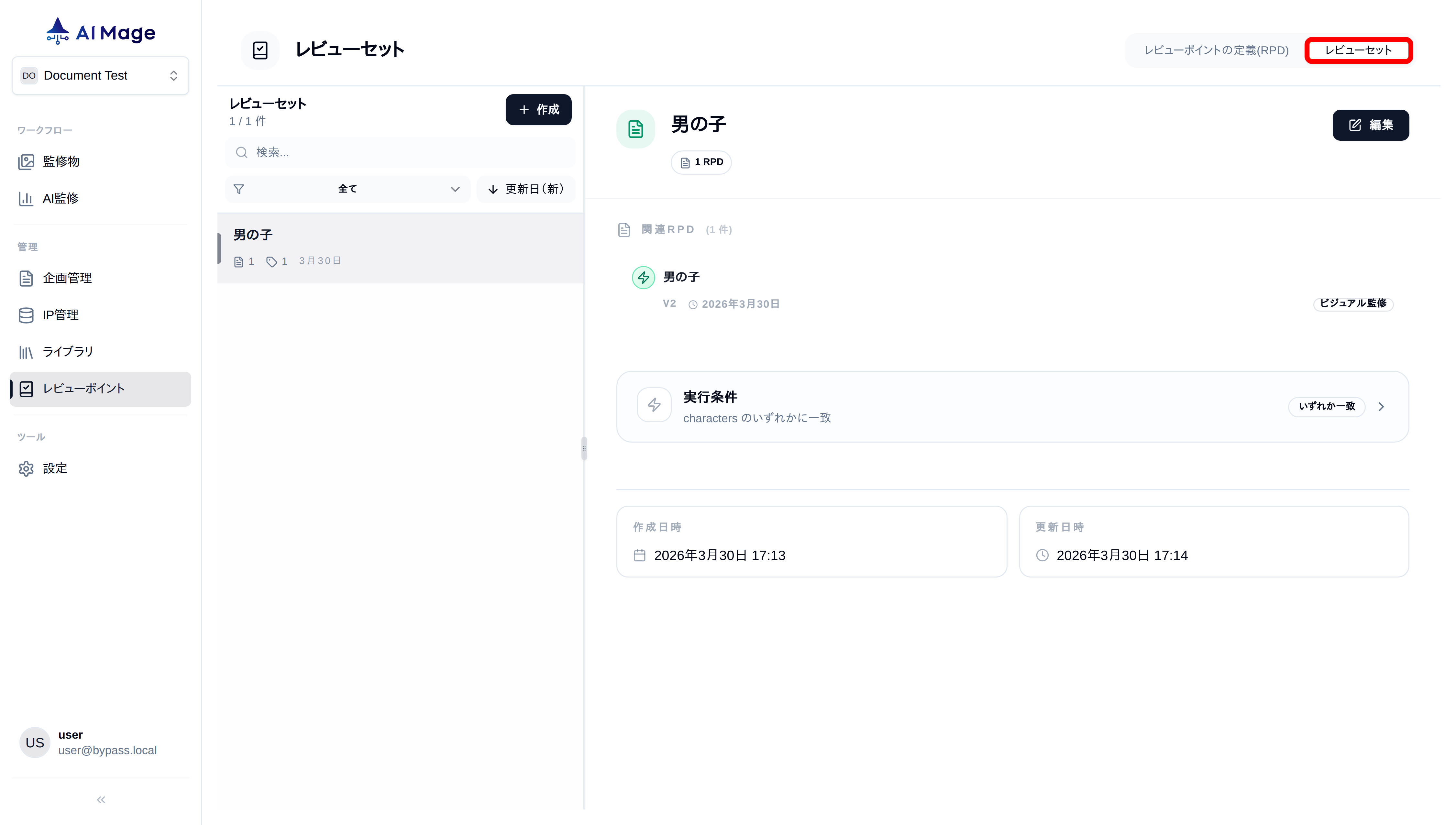1456x825 pixels.
Task: Click the 作成 button
Action: coord(538,109)
